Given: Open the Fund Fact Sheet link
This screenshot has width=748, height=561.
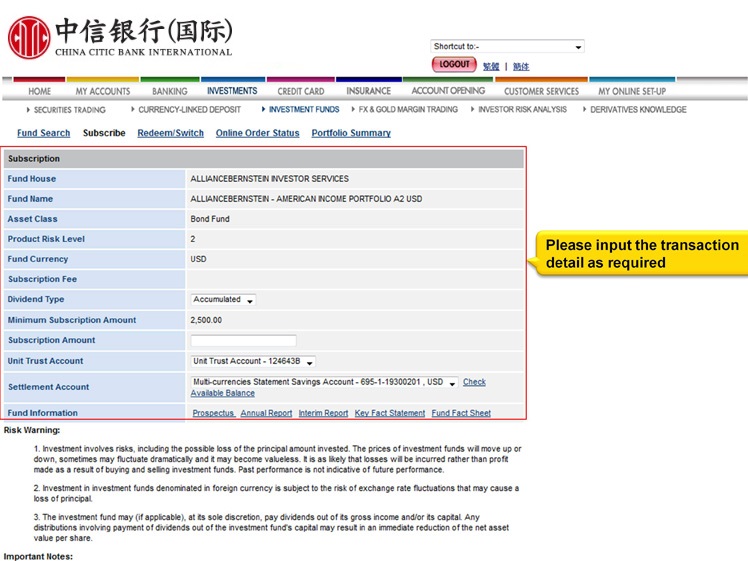Looking at the screenshot, I should (461, 413).
